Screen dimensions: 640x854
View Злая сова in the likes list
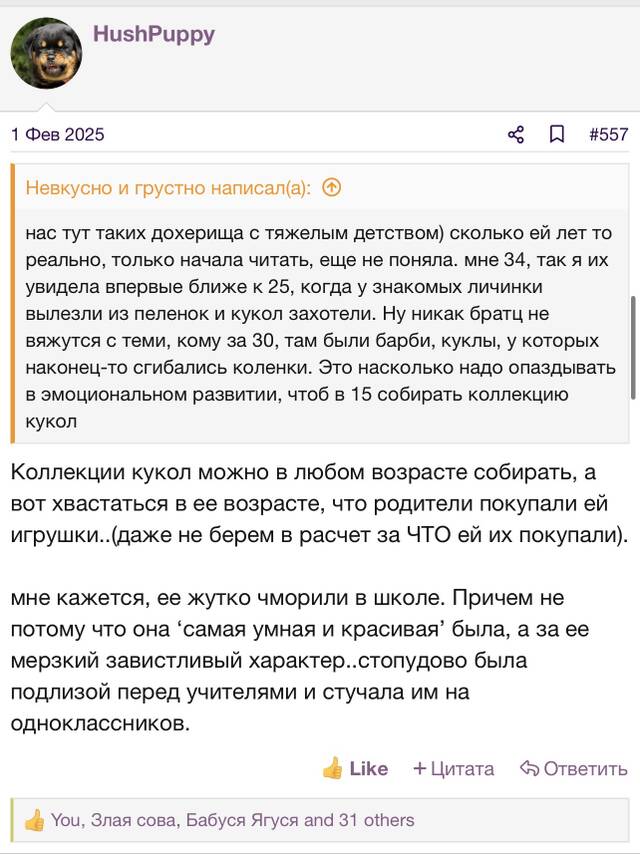tap(135, 820)
